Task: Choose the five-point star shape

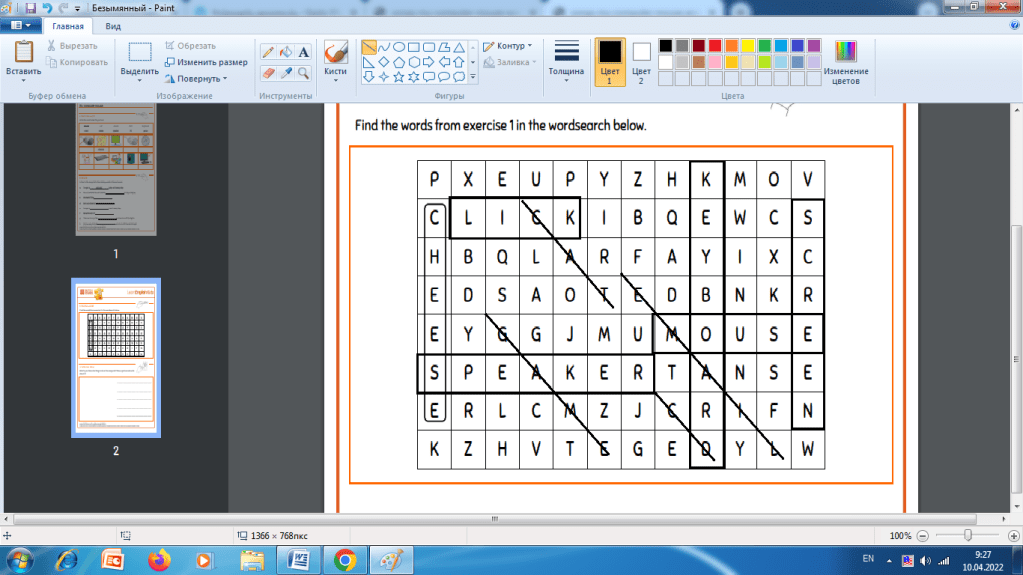Action: click(398, 76)
